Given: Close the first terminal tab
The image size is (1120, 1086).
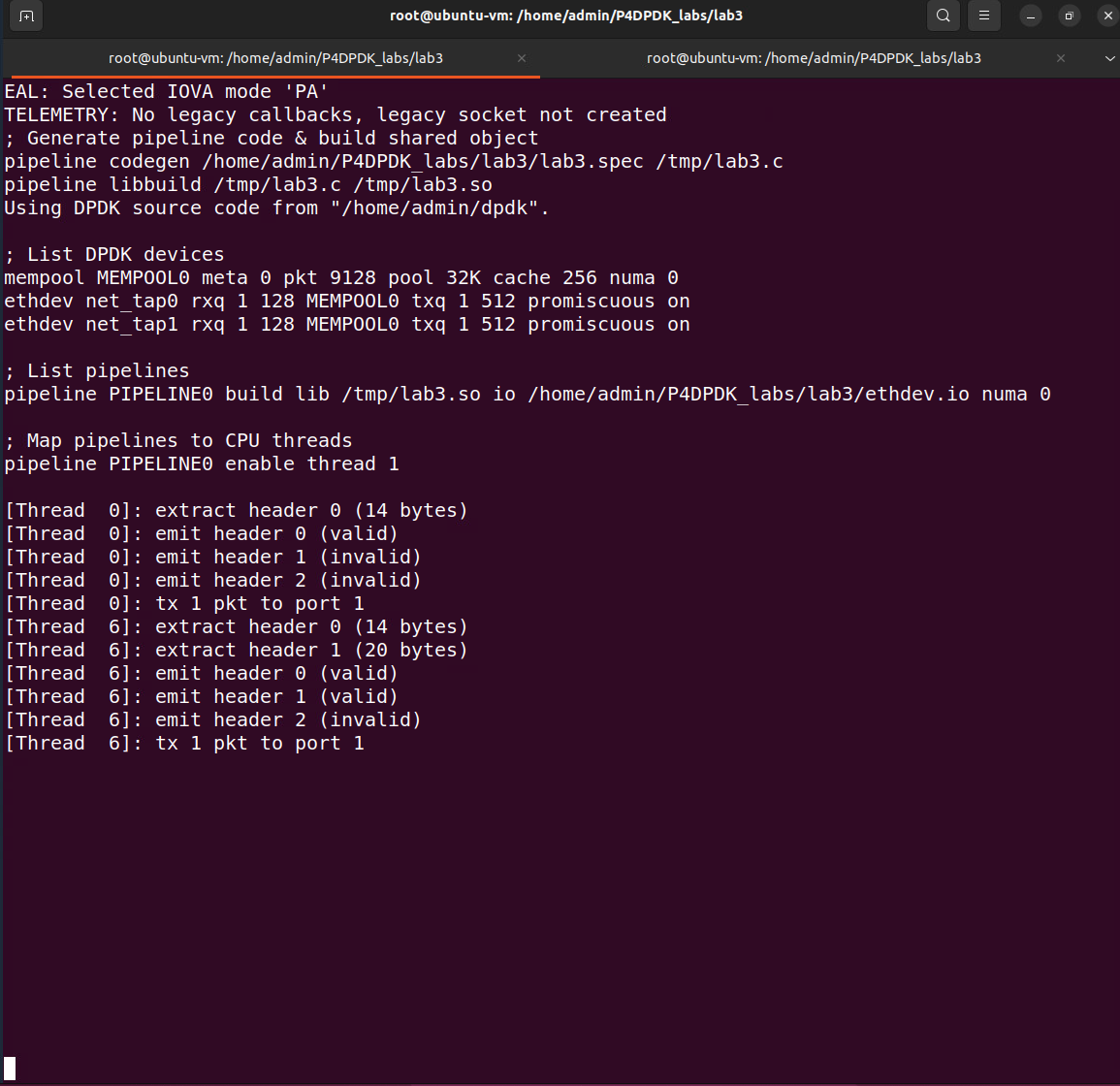Looking at the screenshot, I should tap(522, 58).
